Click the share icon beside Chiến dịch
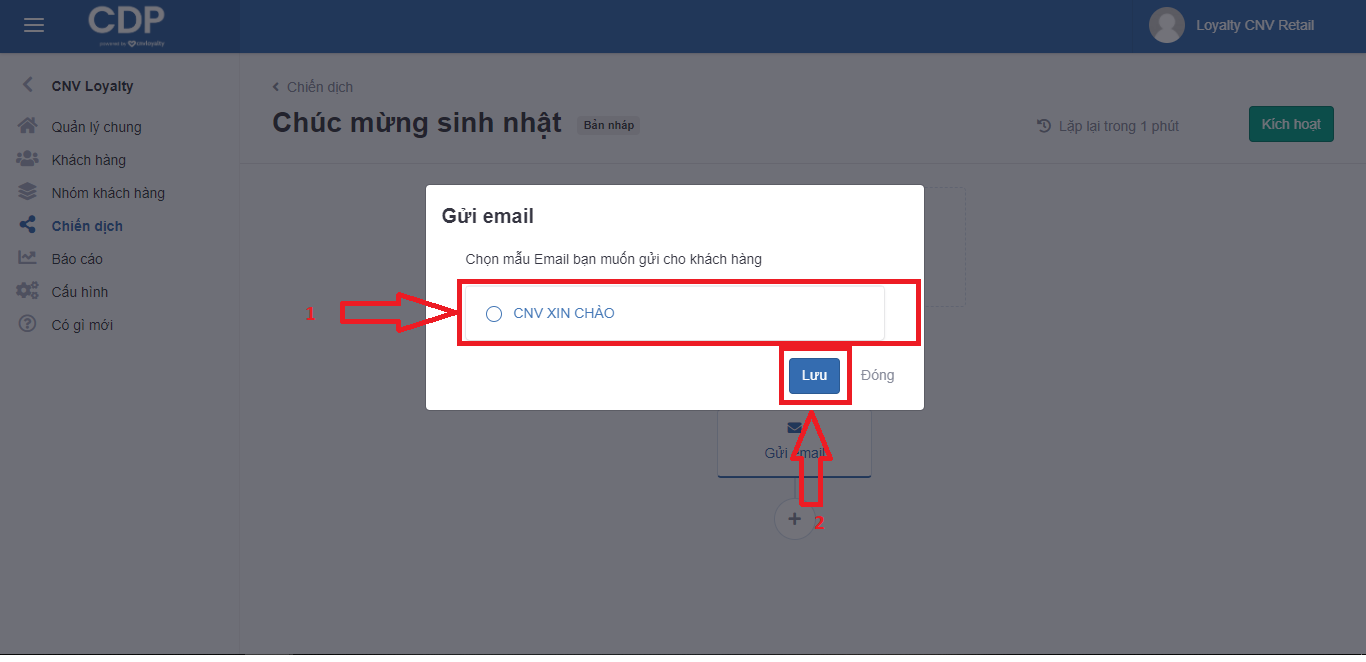Screen dimensions: 1366x662 click(28, 225)
